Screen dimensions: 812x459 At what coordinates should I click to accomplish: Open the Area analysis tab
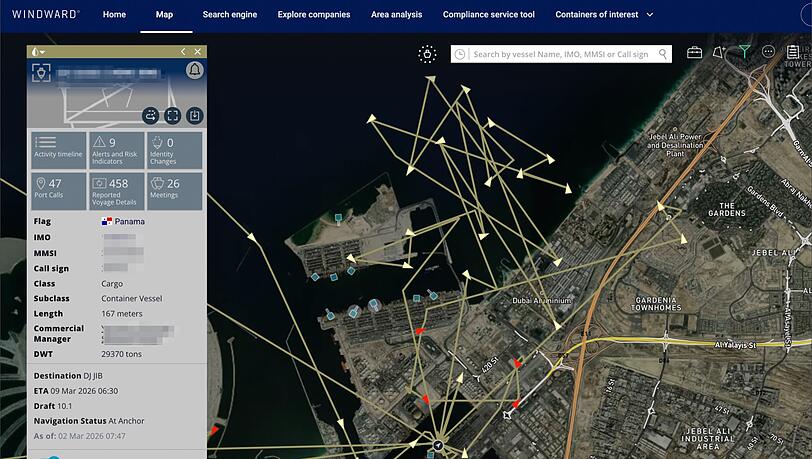396,15
